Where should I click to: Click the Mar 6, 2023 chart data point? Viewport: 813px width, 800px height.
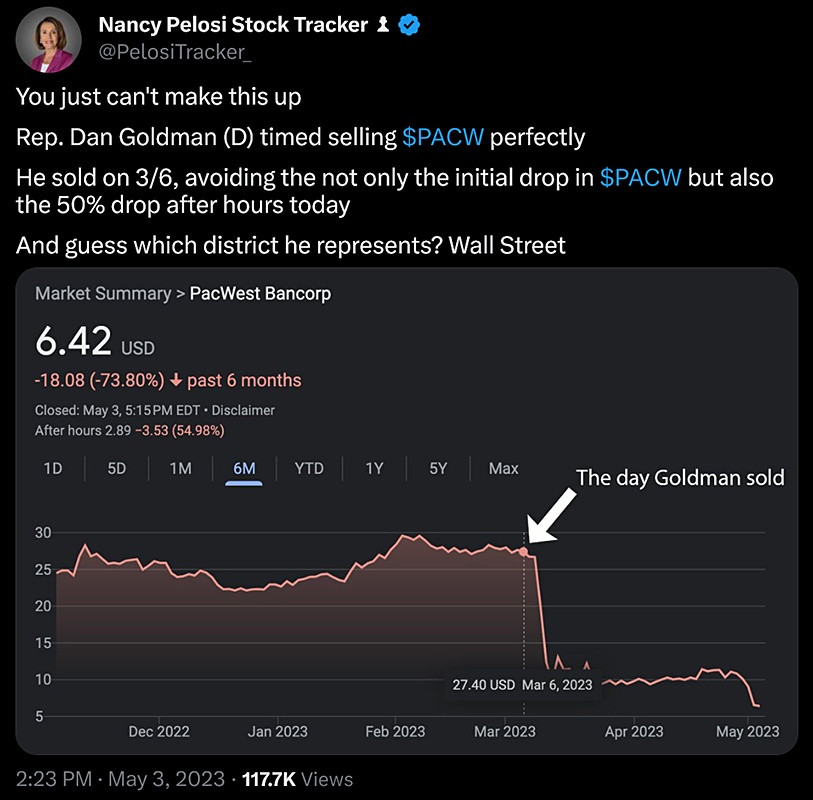click(x=523, y=552)
